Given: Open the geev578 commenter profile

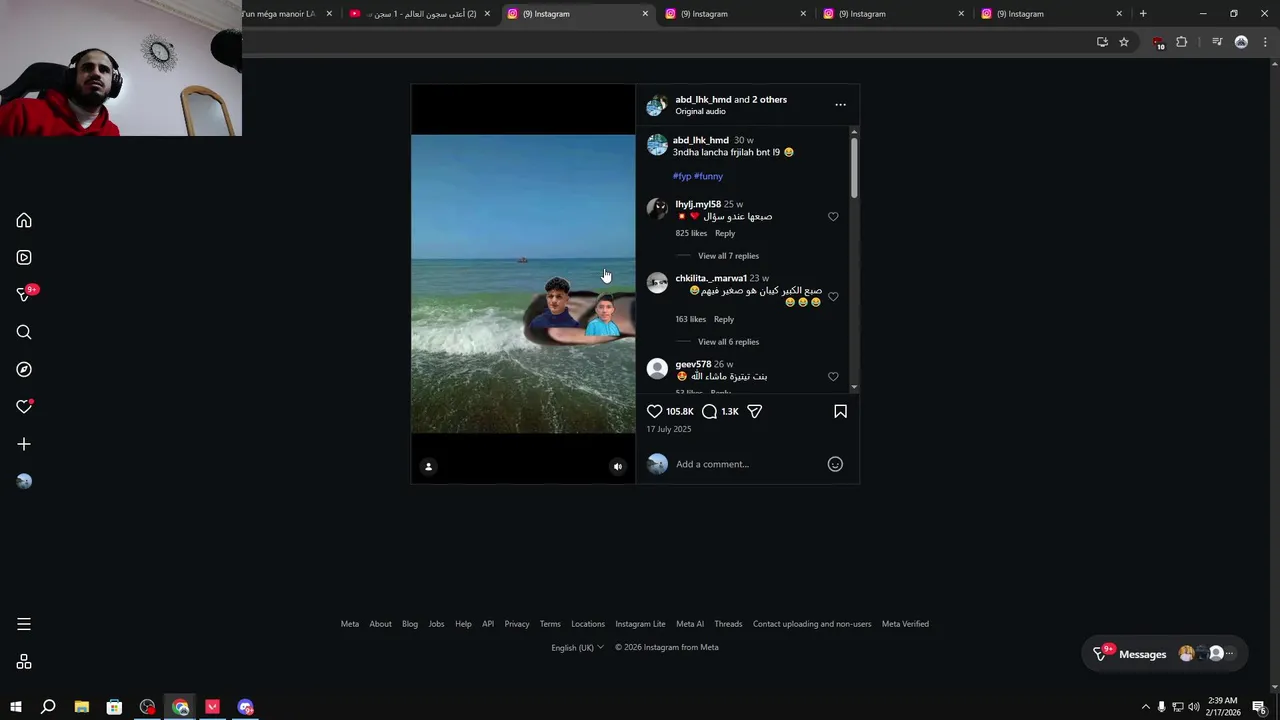Looking at the screenshot, I should 693,364.
